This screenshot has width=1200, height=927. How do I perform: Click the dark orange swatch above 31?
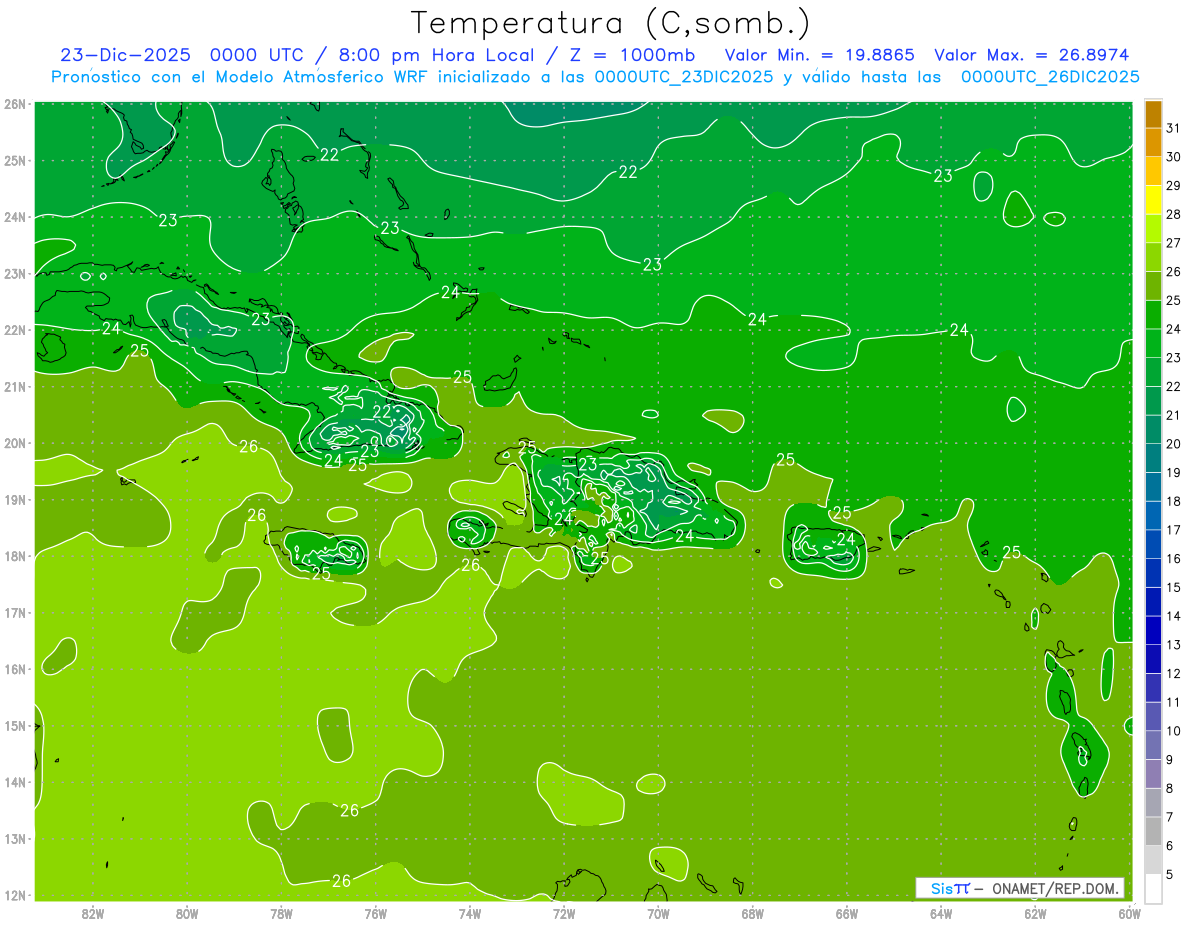(x=1153, y=113)
